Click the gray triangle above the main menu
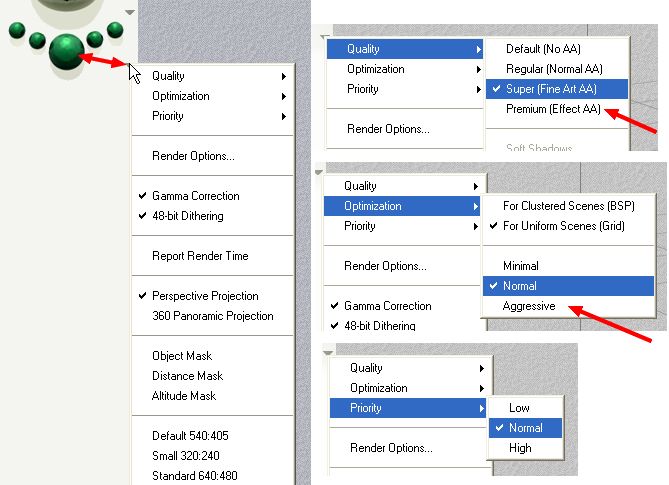Viewport: 669px width, 485px height. pyautogui.click(x=130, y=12)
